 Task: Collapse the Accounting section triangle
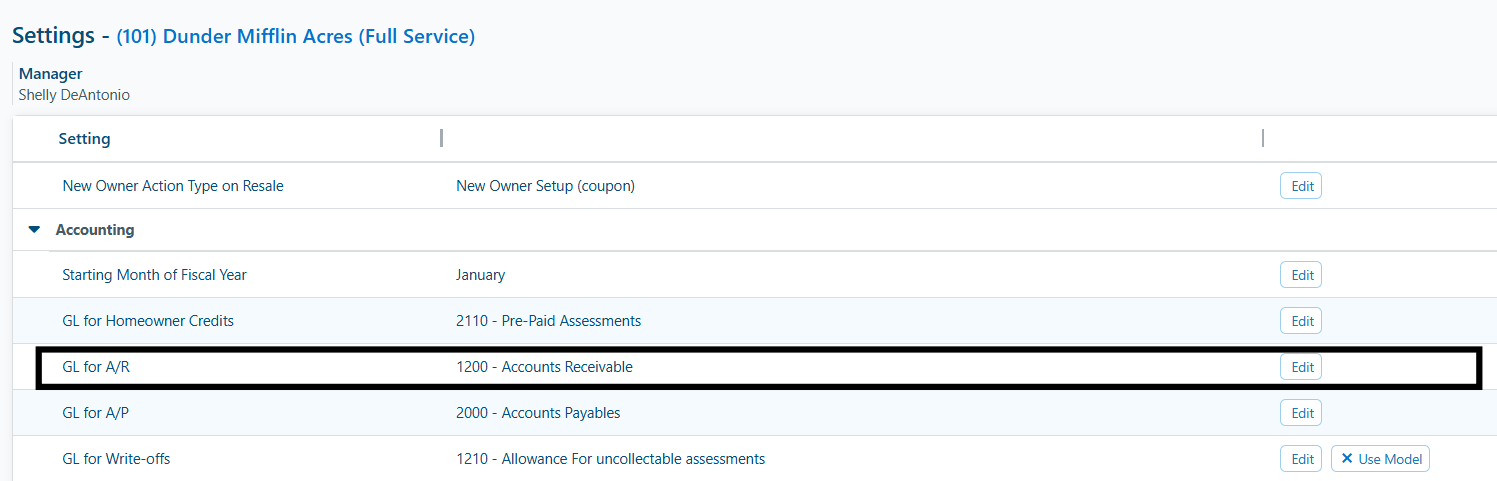tap(35, 230)
